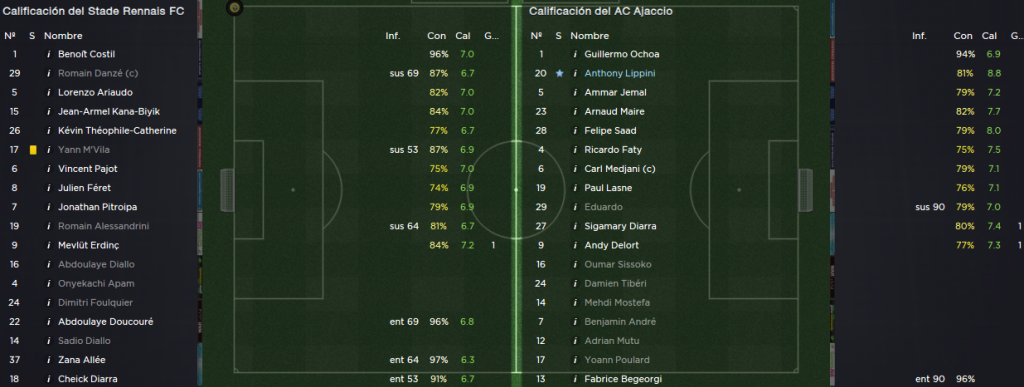Open Jonathan Pitroipa player profile
This screenshot has width=1024, height=387.
click(97, 207)
